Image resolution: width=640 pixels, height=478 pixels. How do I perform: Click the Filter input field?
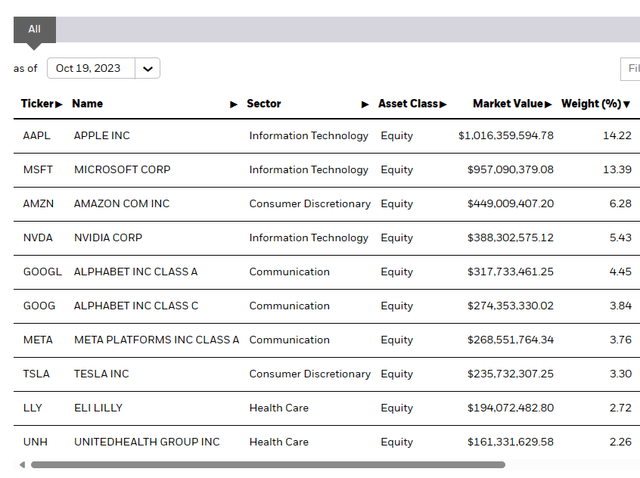[x=630, y=69]
